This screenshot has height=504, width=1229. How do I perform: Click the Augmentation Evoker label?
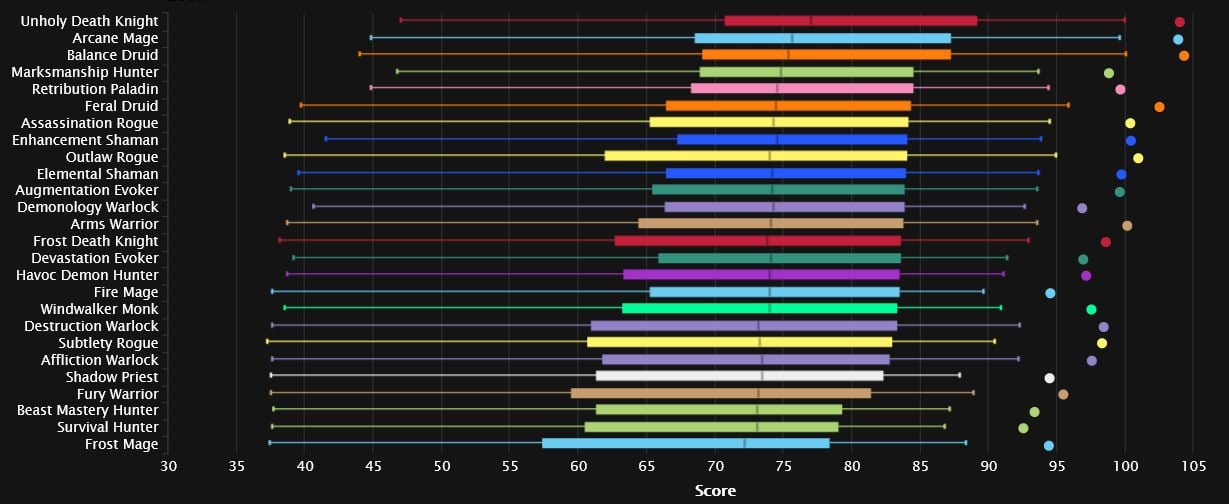point(88,190)
